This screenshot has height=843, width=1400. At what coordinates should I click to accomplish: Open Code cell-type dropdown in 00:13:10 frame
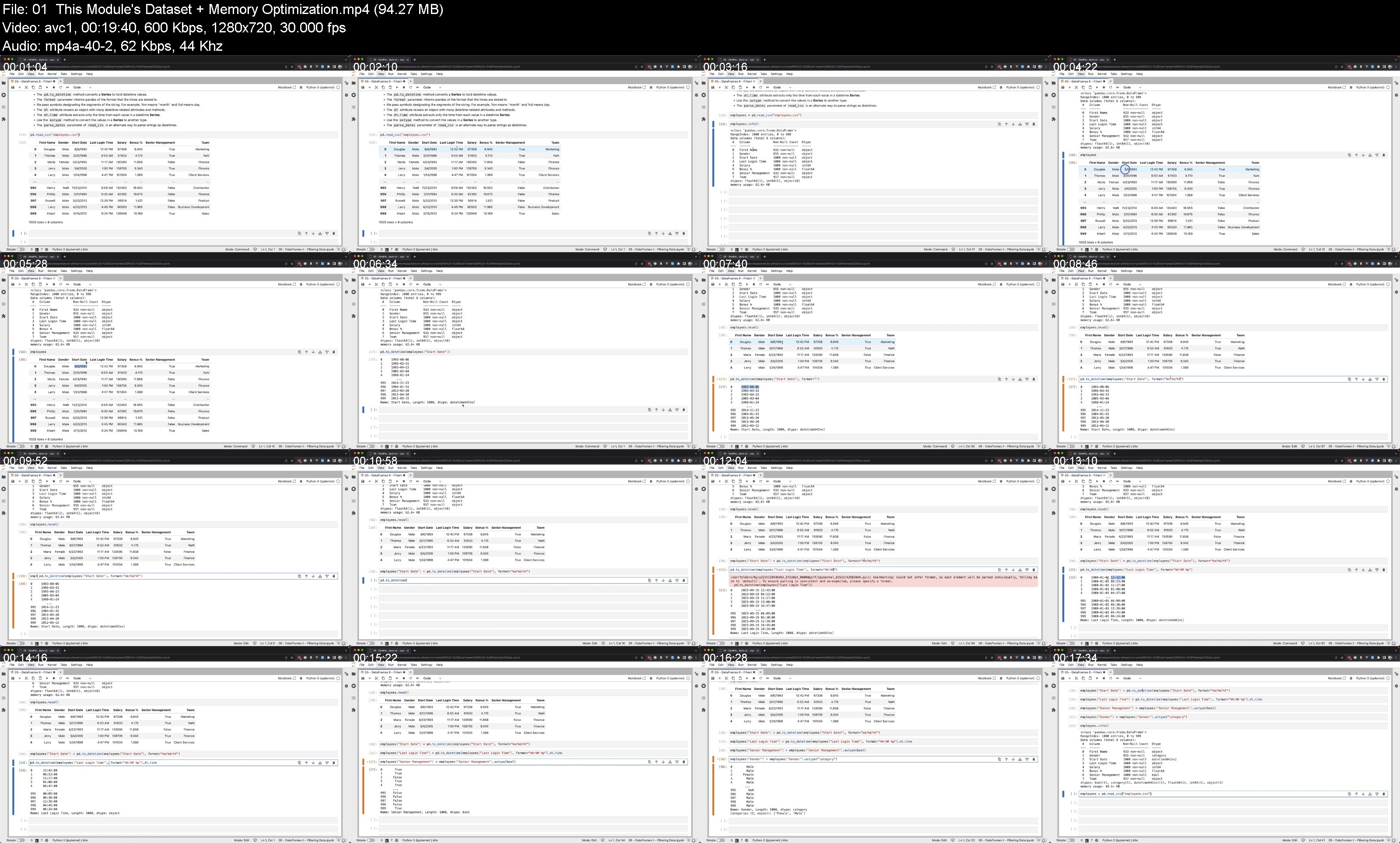(x=1133, y=481)
